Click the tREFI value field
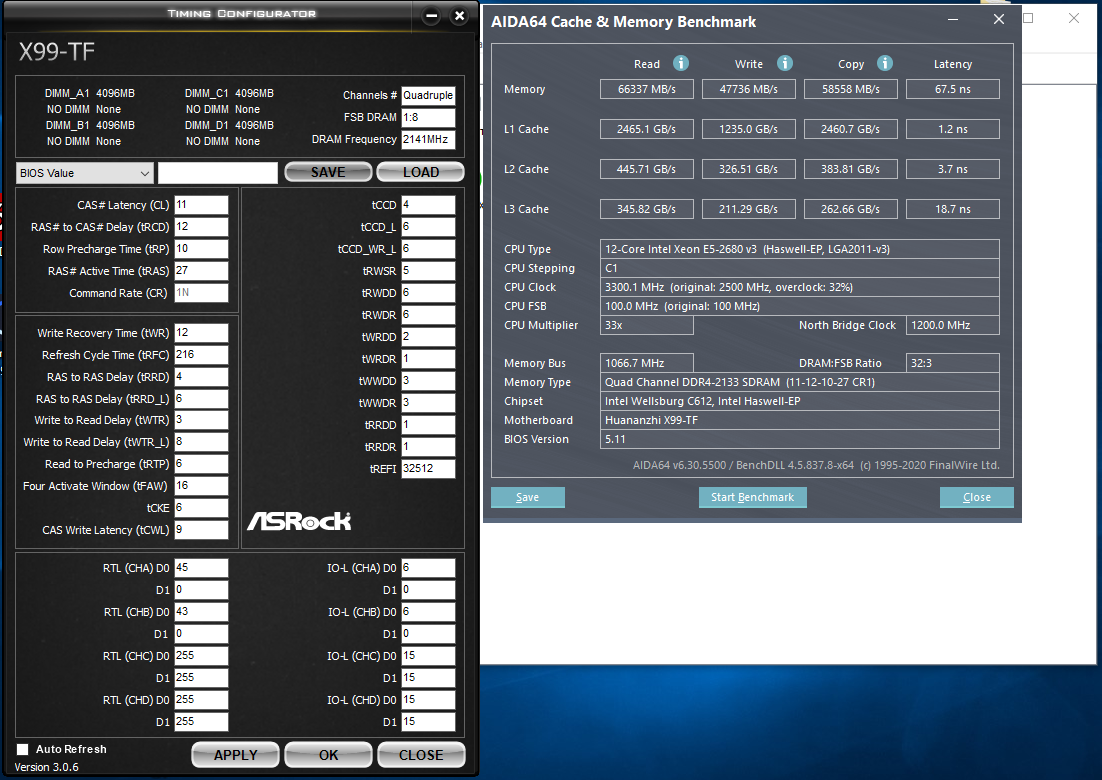This screenshot has width=1102, height=780. point(428,469)
